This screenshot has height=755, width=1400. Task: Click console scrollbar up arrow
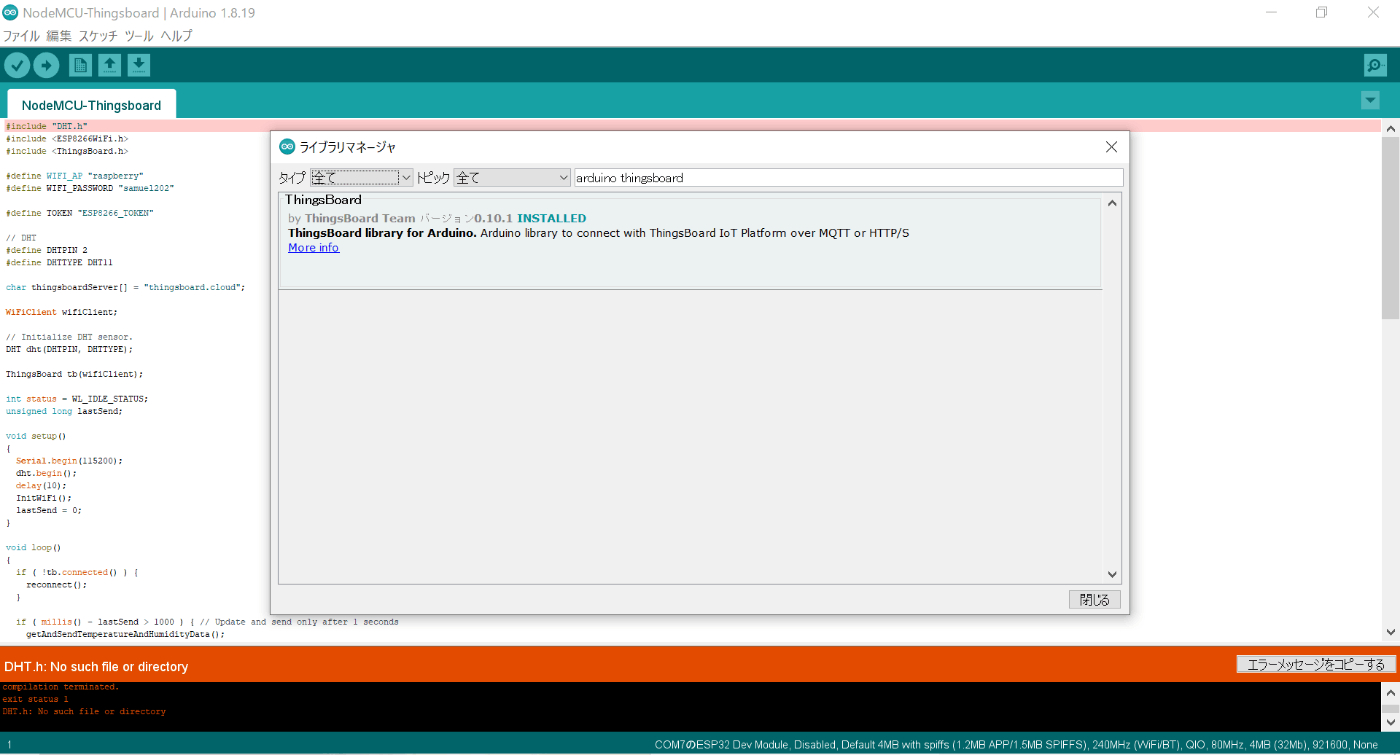click(1390, 692)
